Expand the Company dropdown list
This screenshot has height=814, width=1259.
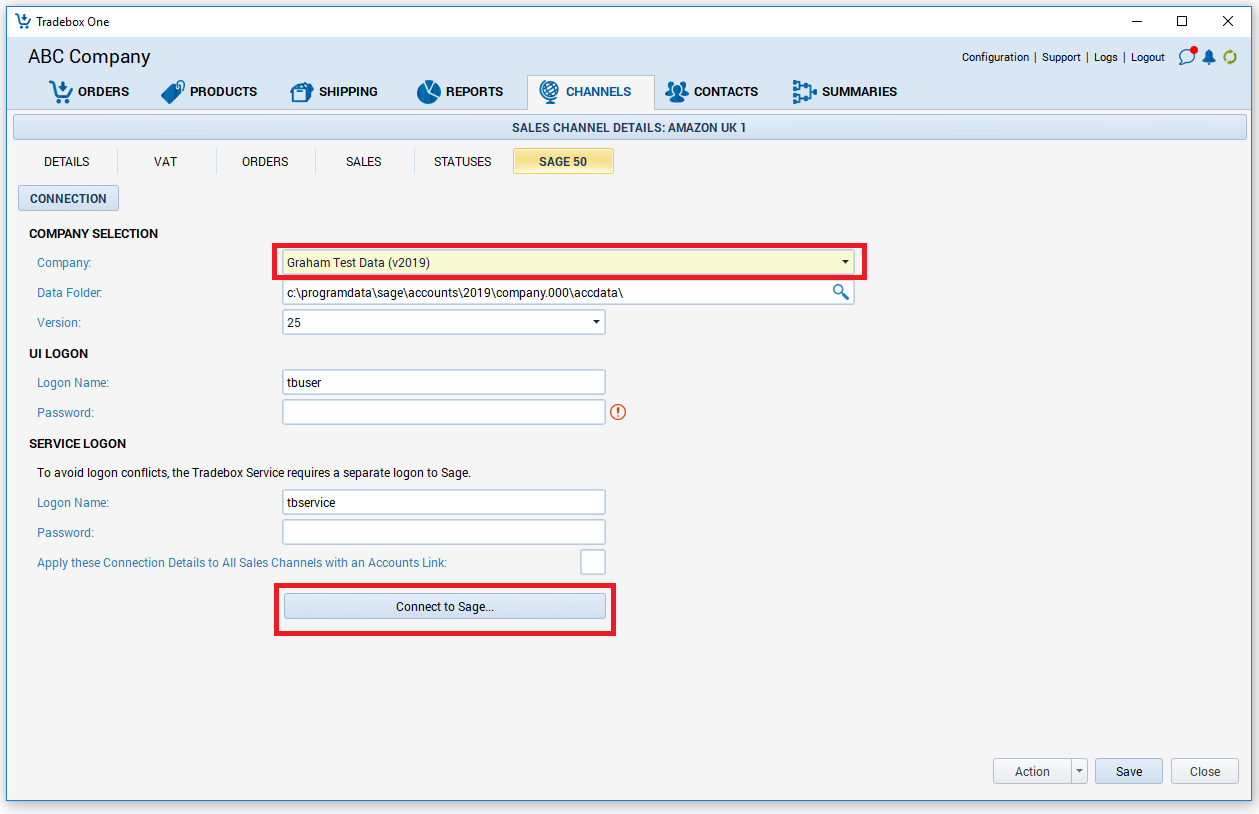[845, 262]
